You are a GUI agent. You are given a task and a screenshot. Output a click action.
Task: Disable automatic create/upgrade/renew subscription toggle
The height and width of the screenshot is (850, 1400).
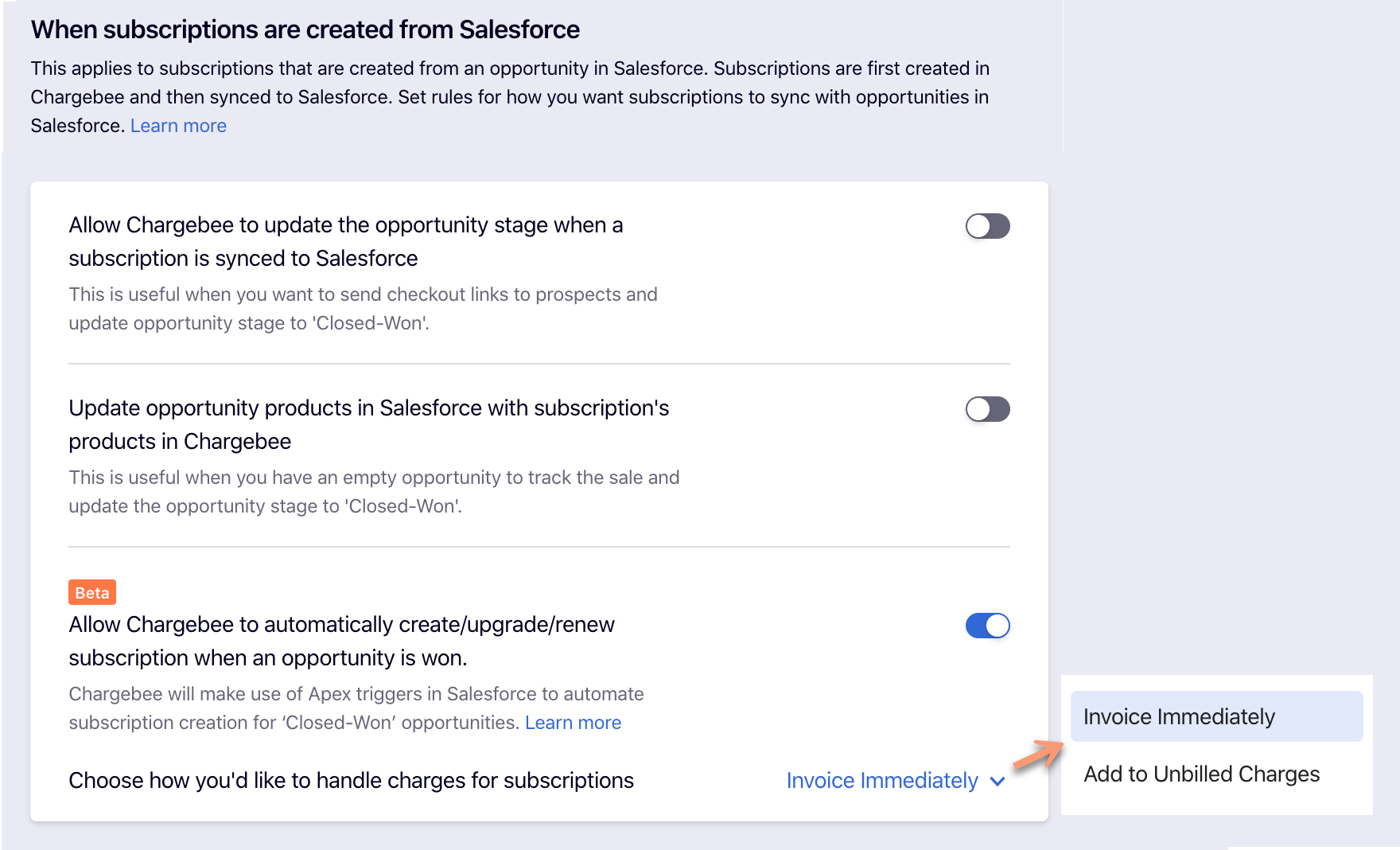click(987, 626)
